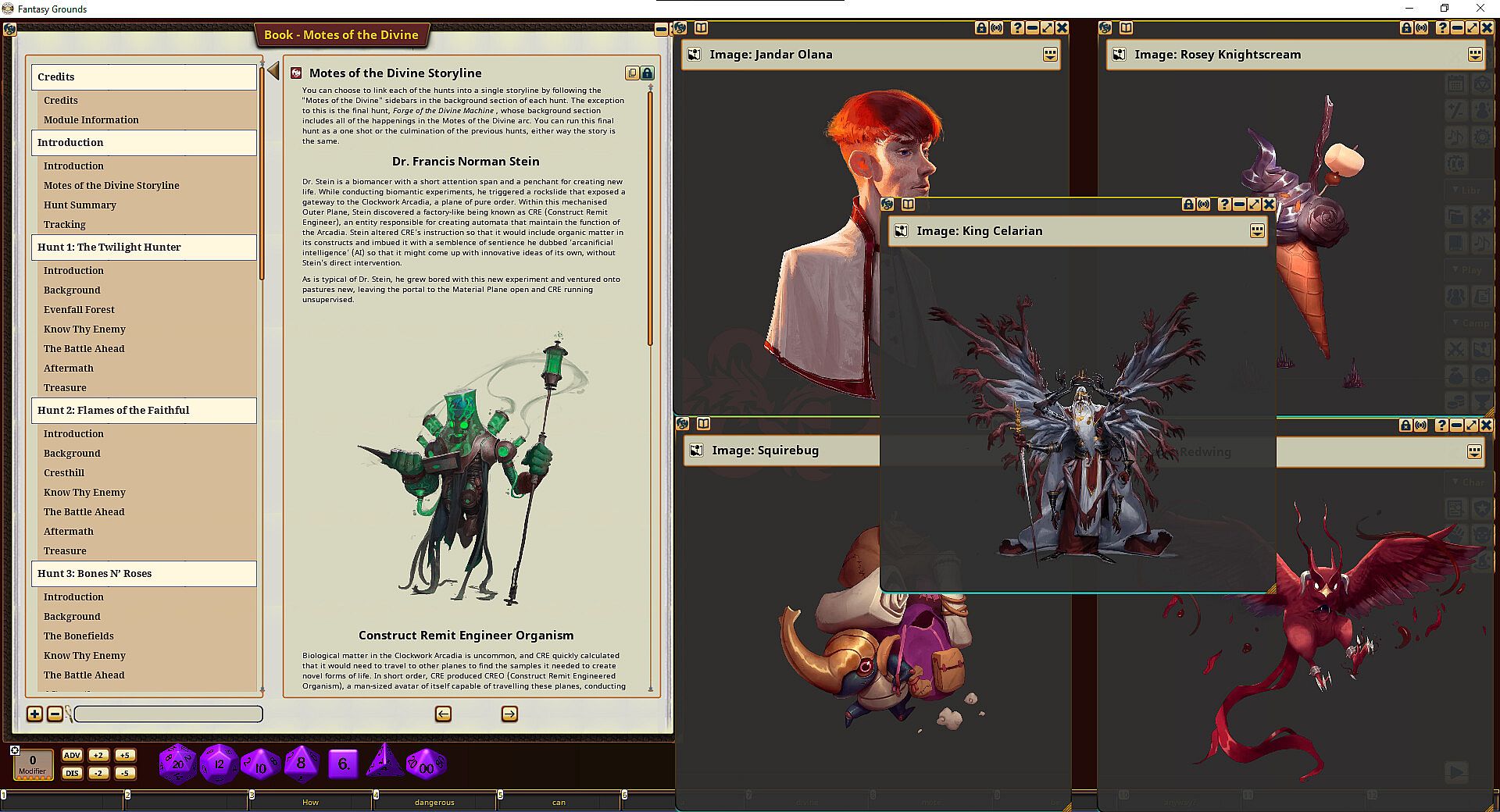This screenshot has width=1500, height=812.
Task: Click the book content scrollbar
Action: [x=650, y=219]
